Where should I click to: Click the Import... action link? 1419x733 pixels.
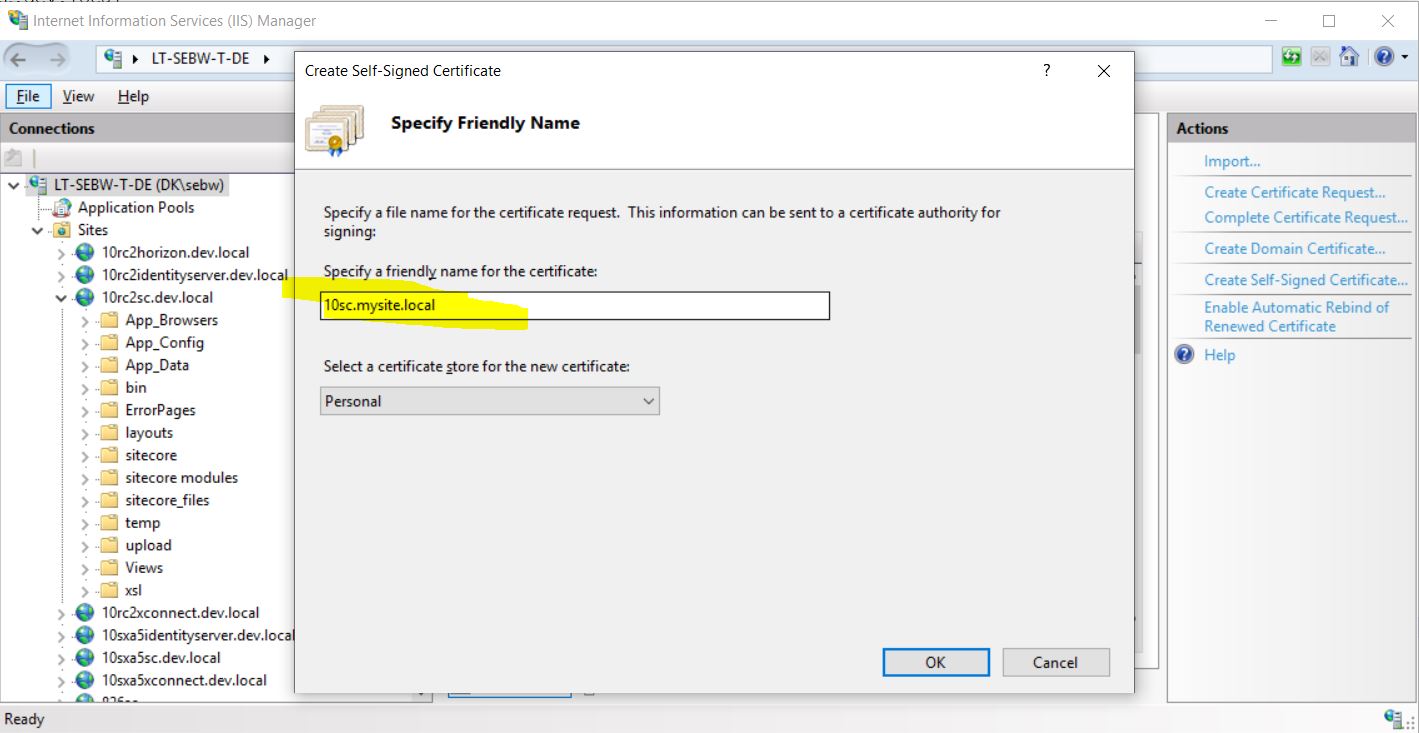click(x=1232, y=161)
